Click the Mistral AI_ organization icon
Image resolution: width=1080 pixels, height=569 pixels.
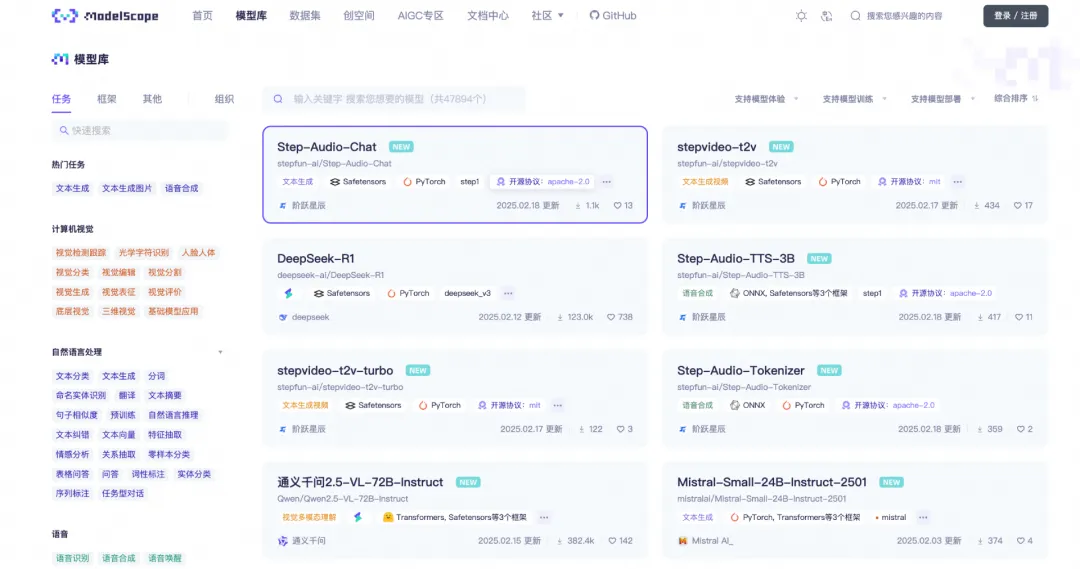click(683, 541)
